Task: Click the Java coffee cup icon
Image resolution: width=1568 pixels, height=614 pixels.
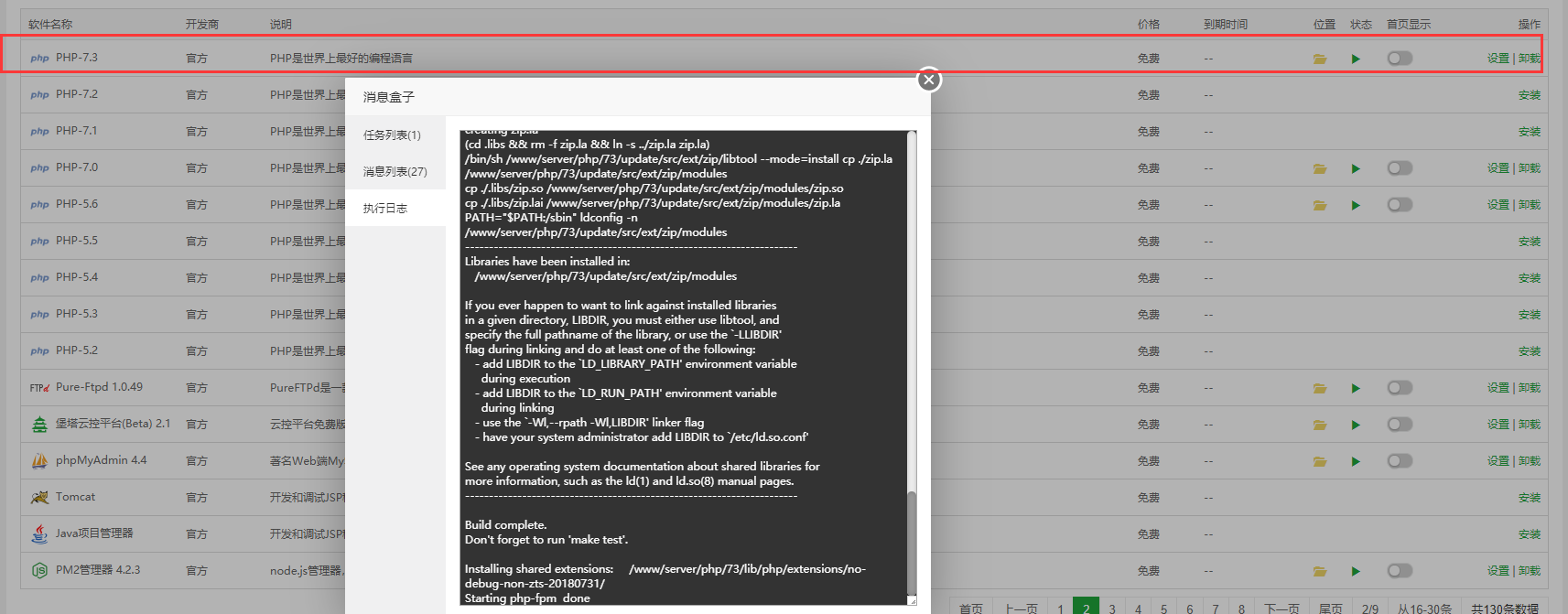Action: (x=39, y=533)
